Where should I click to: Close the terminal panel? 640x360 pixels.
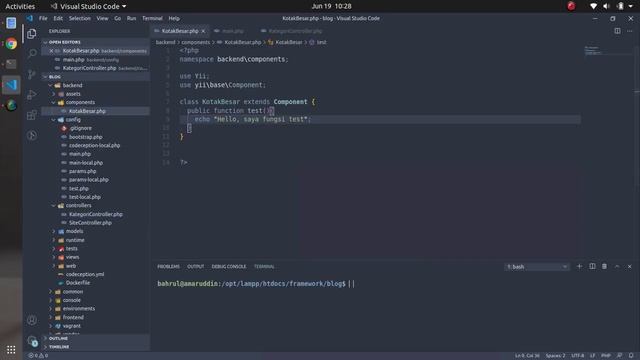point(629,267)
